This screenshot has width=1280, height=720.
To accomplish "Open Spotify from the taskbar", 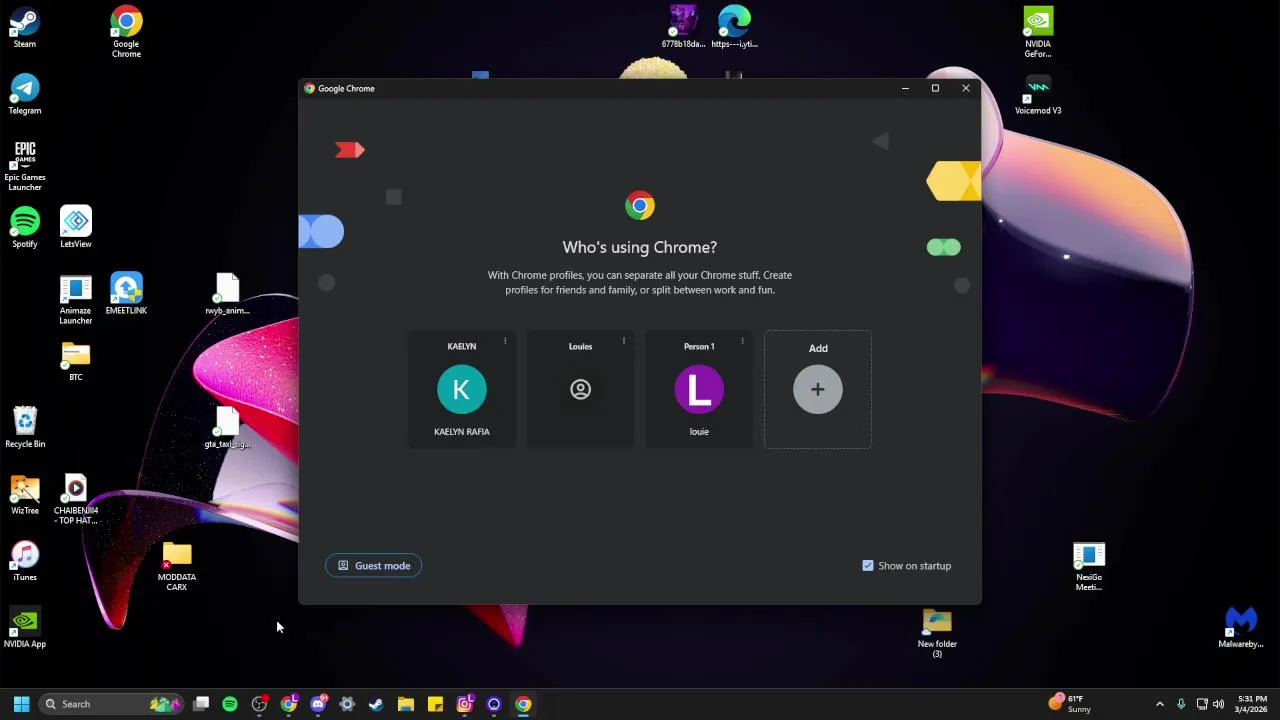I will click(x=230, y=704).
